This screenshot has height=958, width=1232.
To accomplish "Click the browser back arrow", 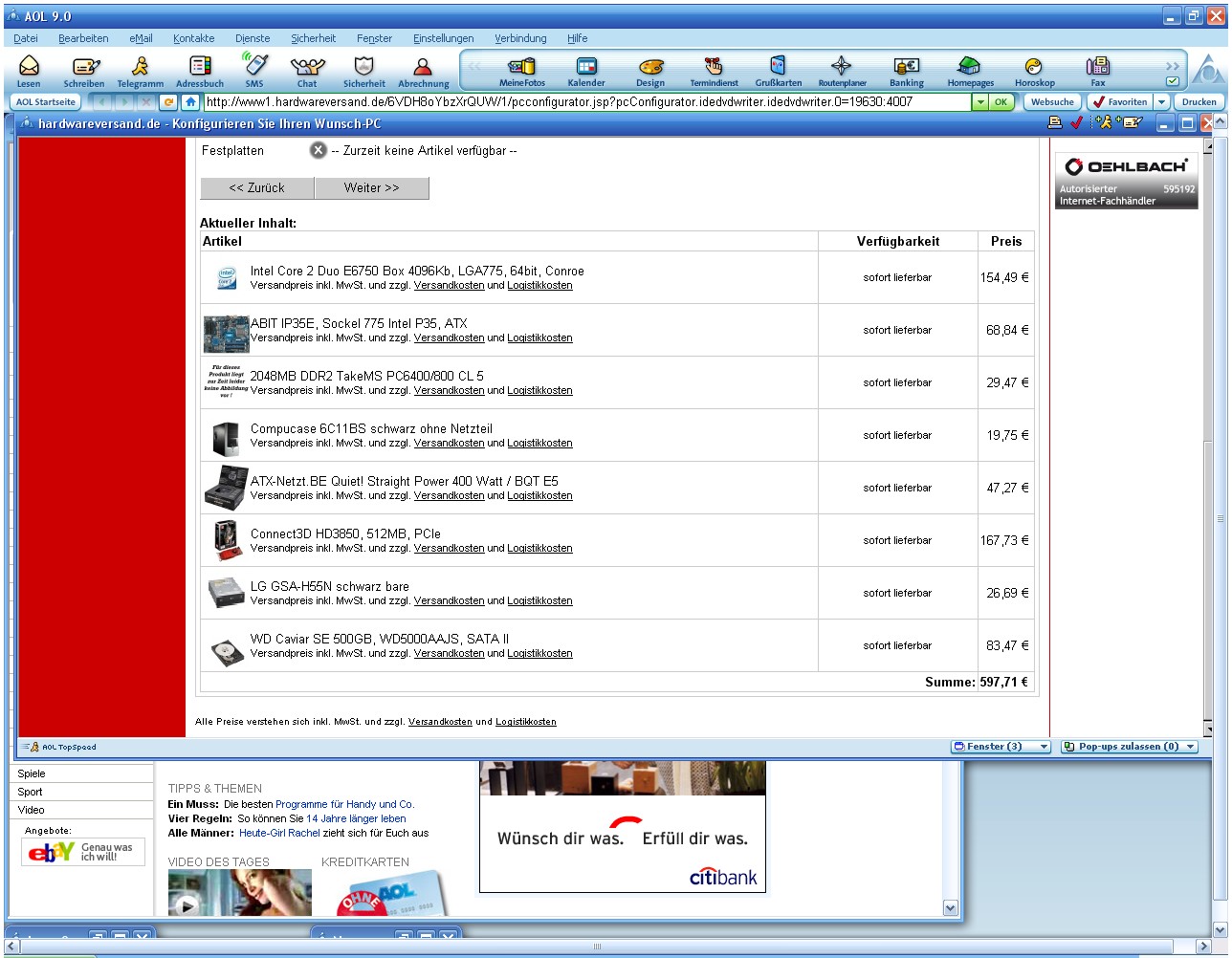I will [103, 101].
